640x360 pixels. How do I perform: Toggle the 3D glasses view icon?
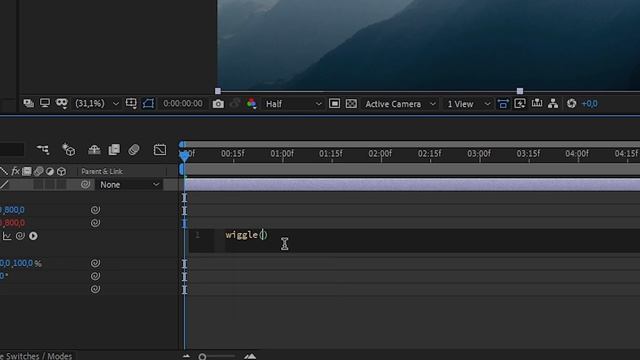click(x=62, y=103)
